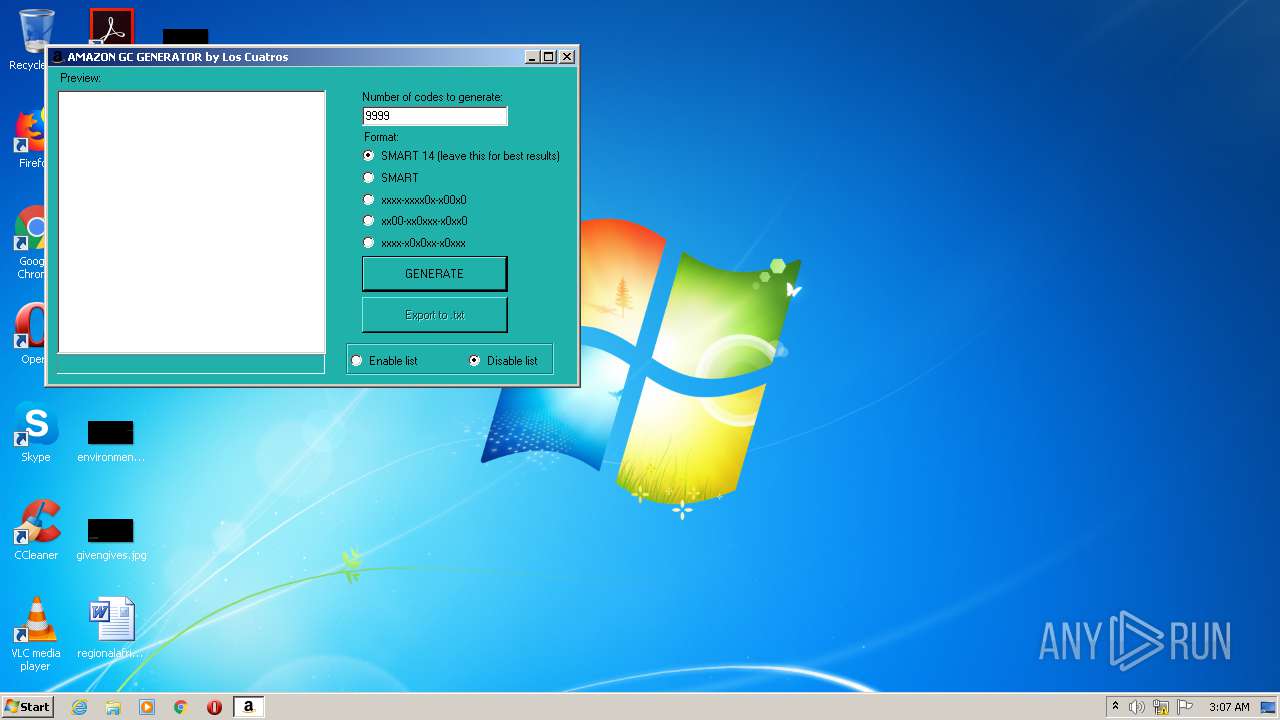Click the number of codes input field

point(435,116)
